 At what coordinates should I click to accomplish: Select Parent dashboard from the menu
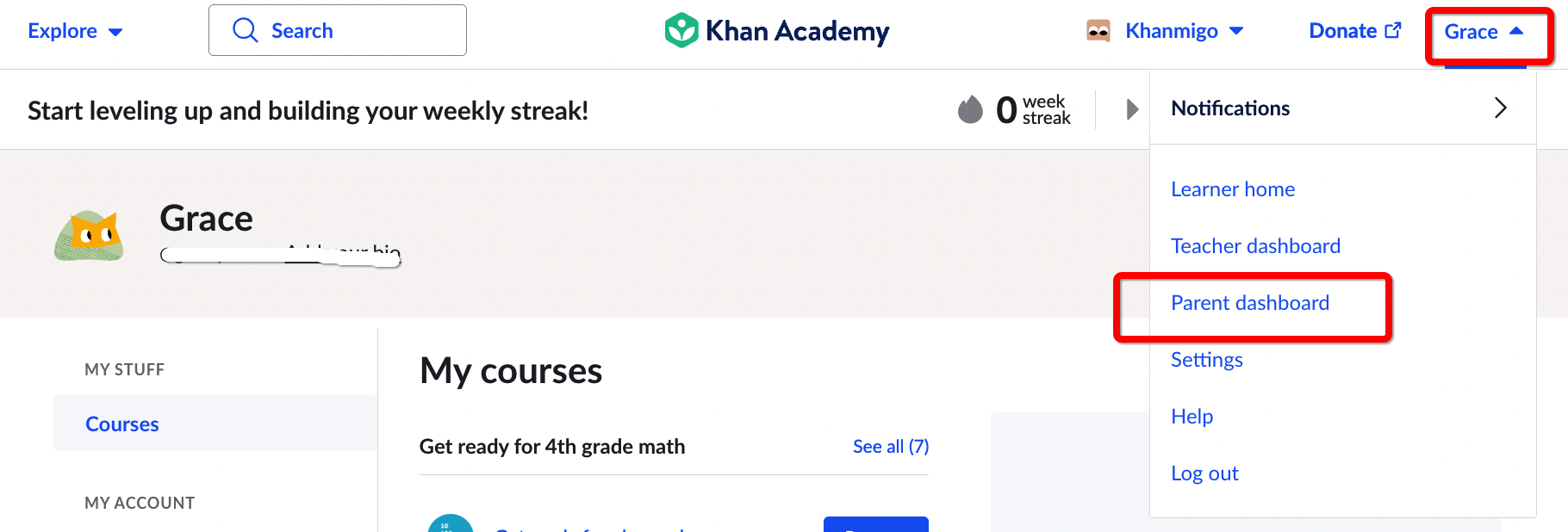tap(1249, 303)
